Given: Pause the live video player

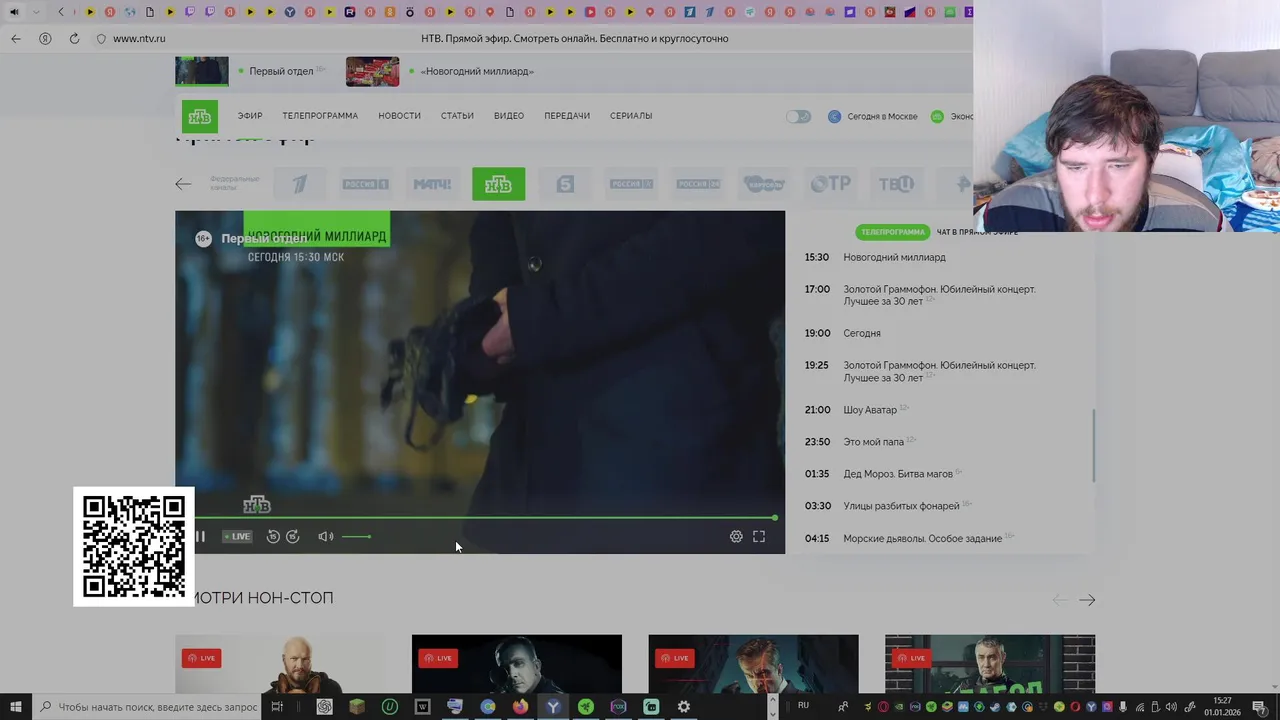Looking at the screenshot, I should 200,537.
